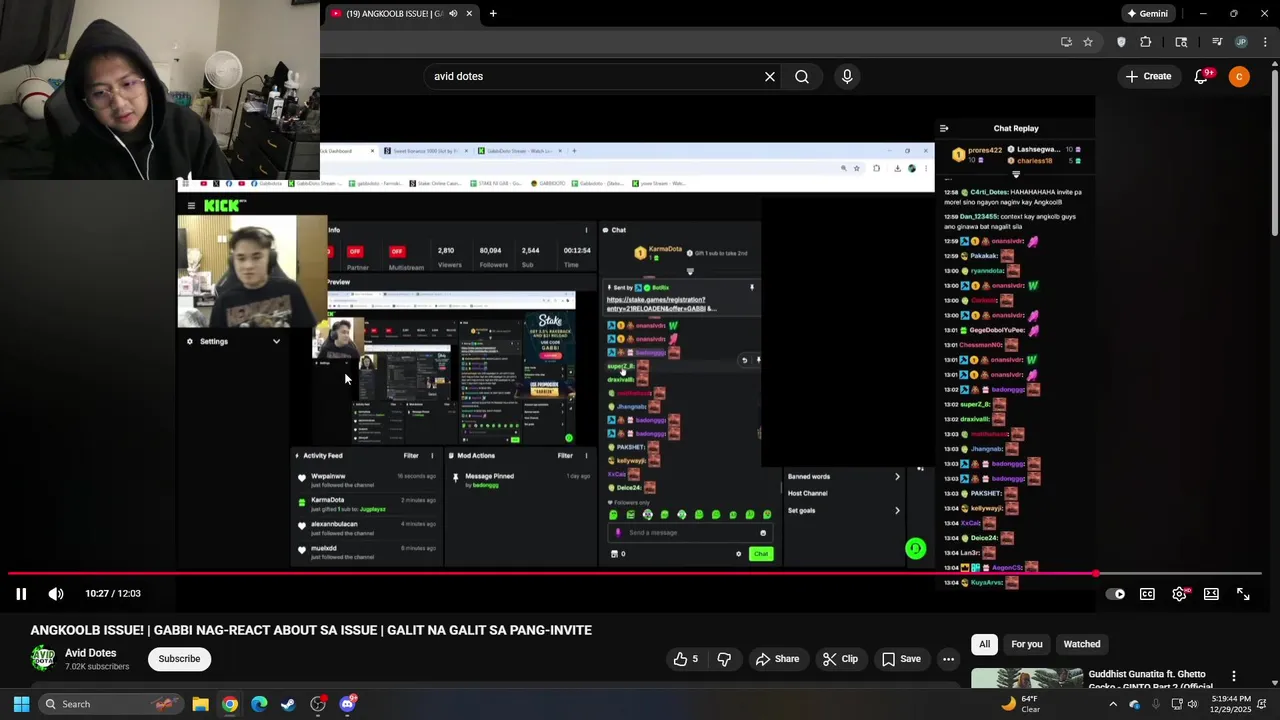This screenshot has width=1280, height=720.
Task: Select the All recommendations chip
Action: [x=984, y=644]
